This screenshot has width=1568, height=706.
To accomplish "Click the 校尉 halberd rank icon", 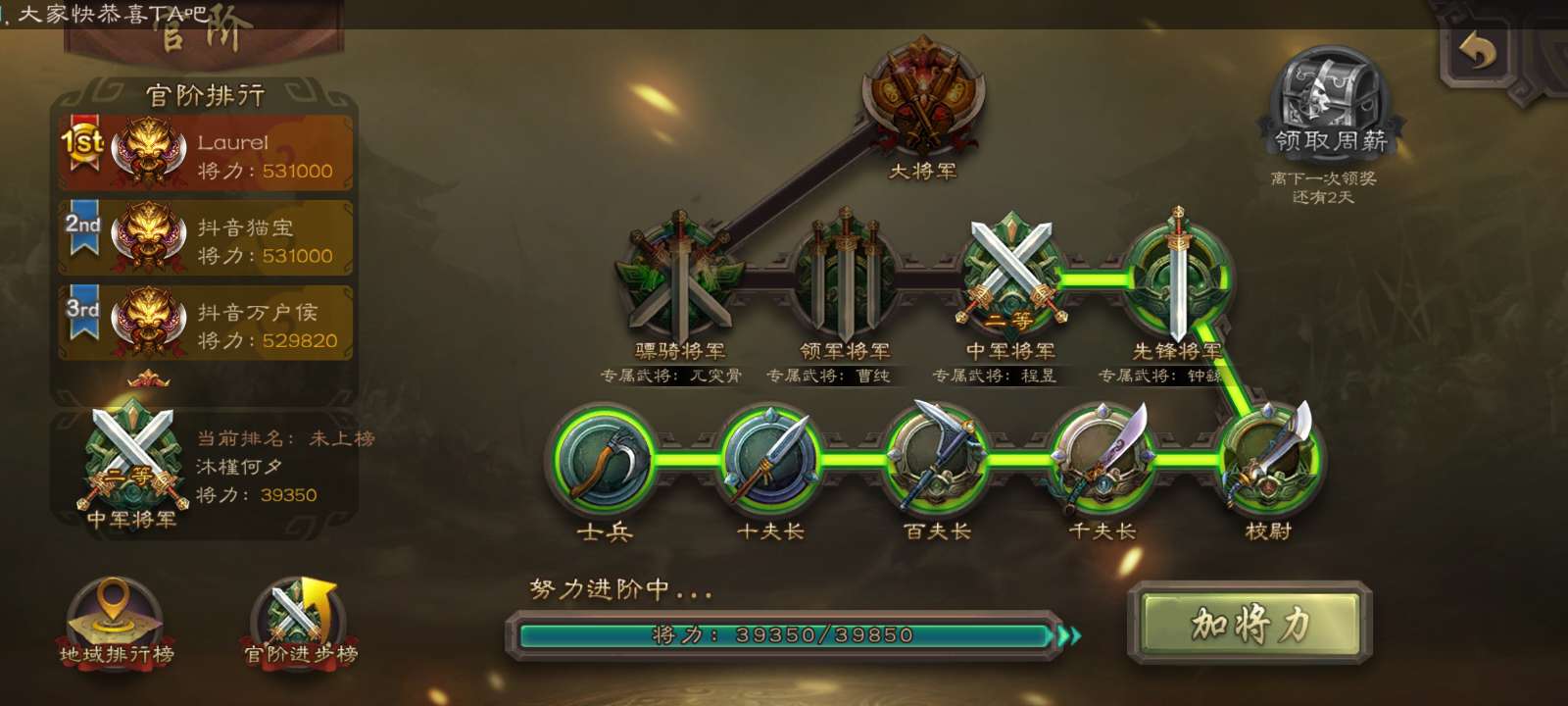I will pyautogui.click(x=1269, y=458).
